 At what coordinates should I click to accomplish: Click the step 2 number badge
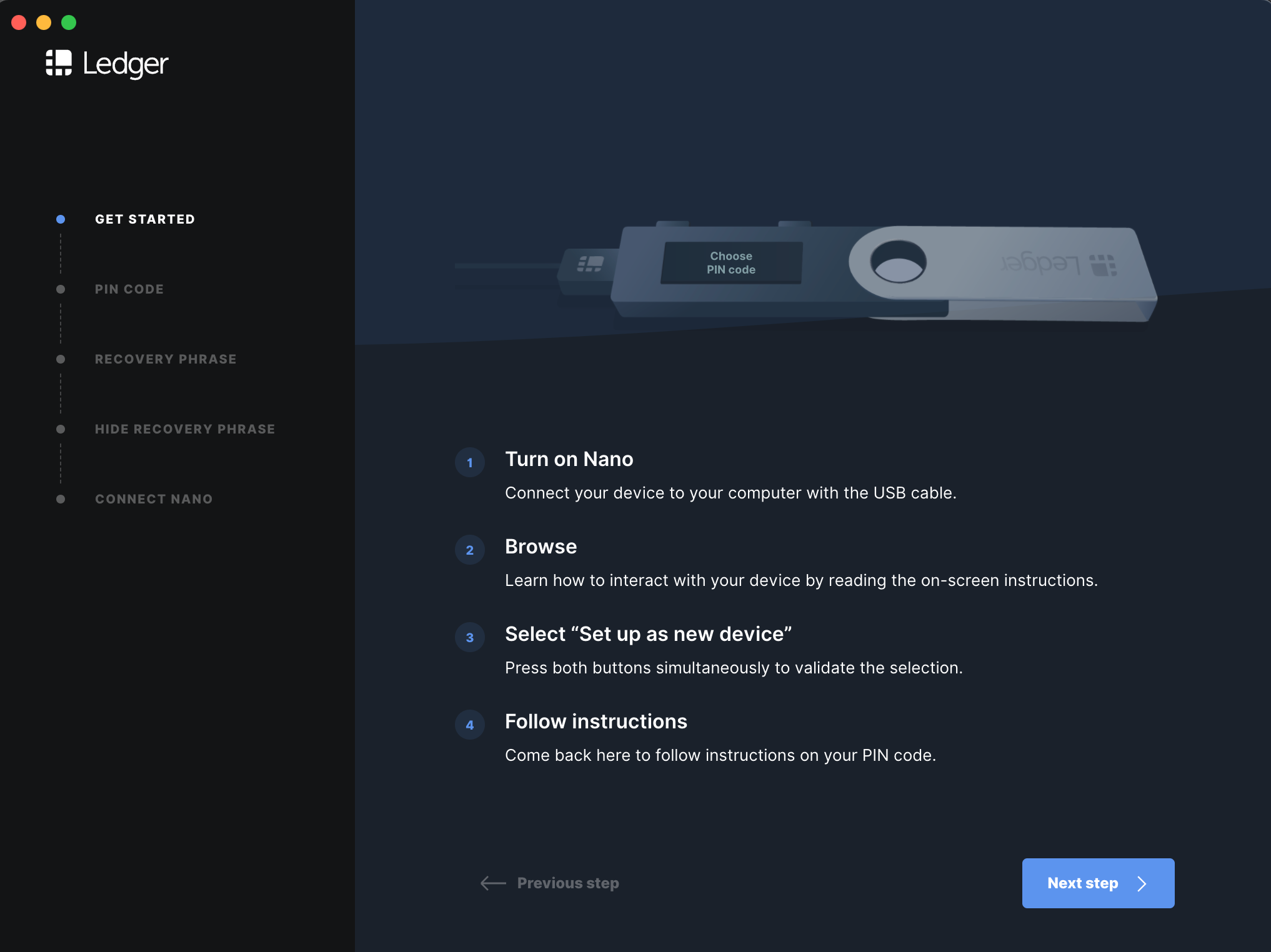coord(470,550)
